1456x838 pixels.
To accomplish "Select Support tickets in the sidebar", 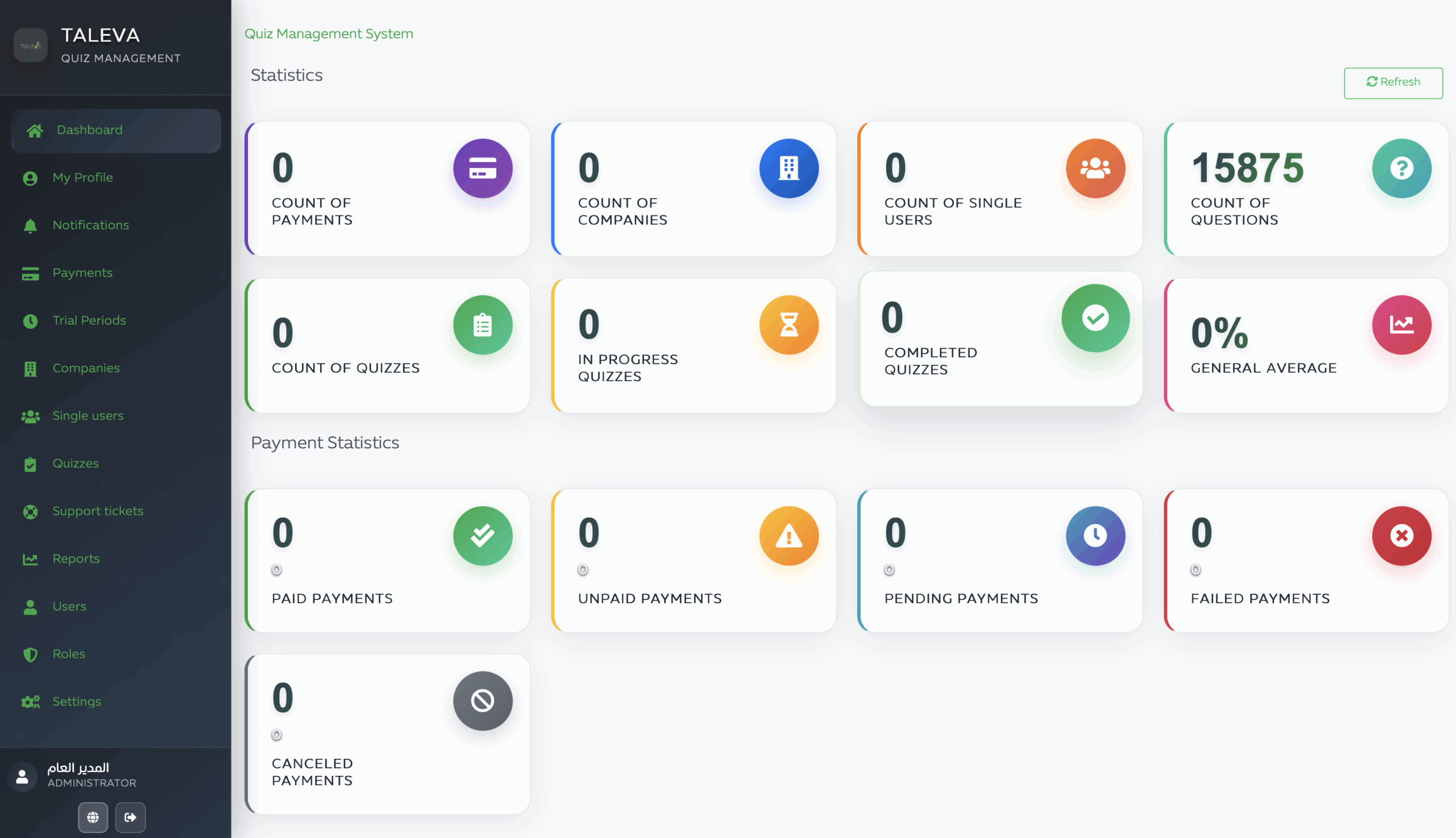I will click(x=97, y=511).
